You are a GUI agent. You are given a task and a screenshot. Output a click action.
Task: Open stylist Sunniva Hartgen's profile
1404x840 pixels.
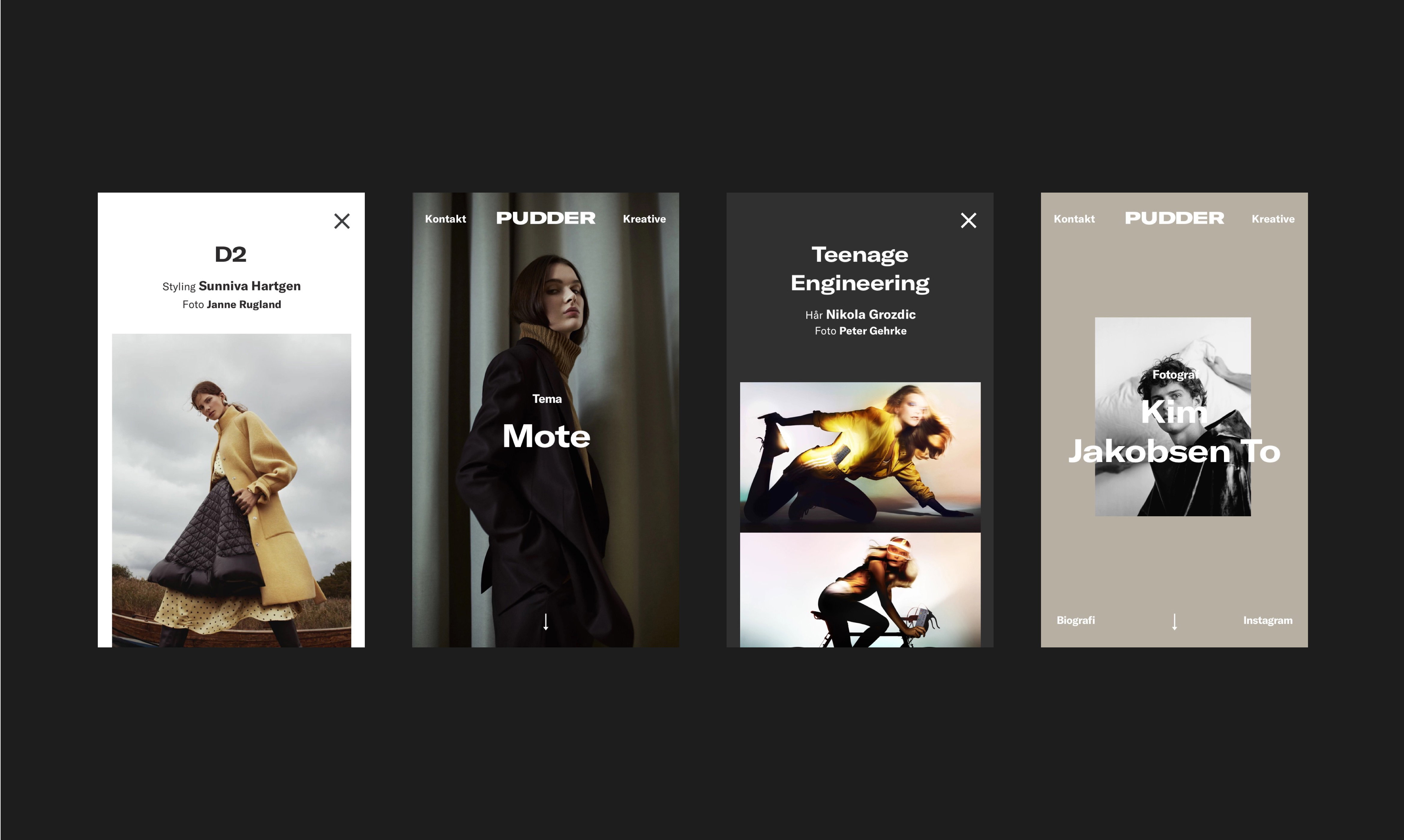pyautogui.click(x=250, y=286)
